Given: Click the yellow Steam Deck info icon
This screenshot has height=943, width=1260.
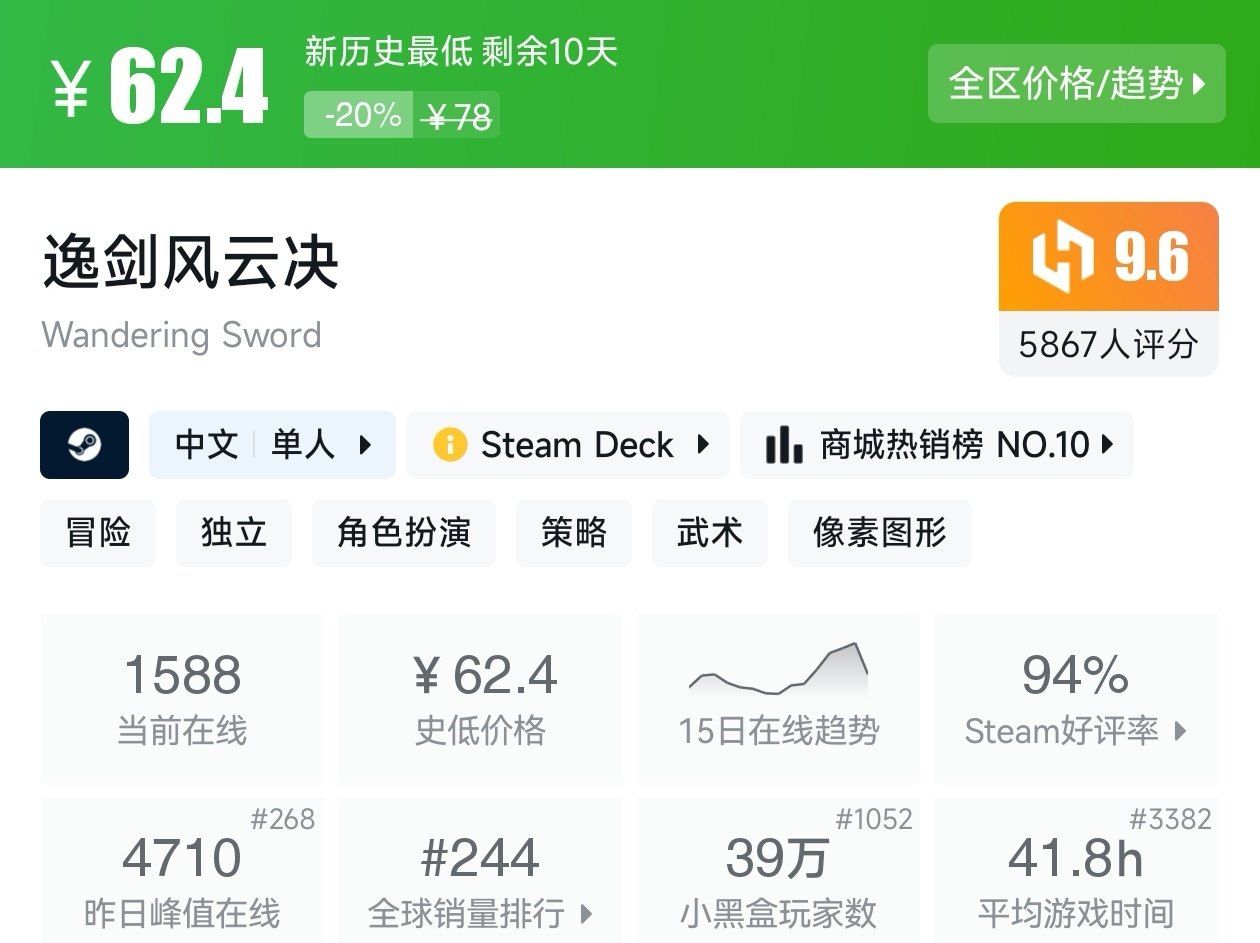Looking at the screenshot, I should [450, 445].
